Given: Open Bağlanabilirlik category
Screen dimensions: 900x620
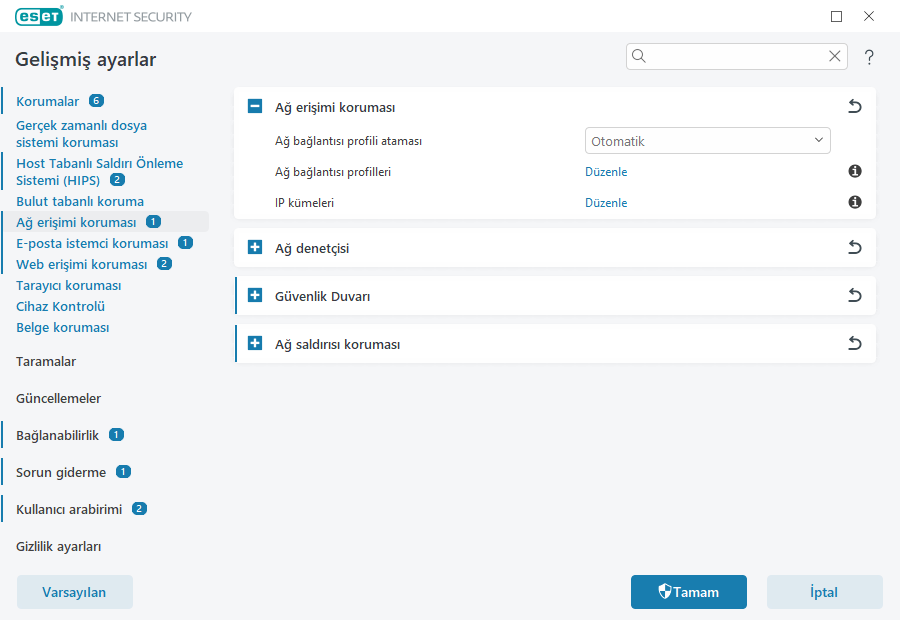Looking at the screenshot, I should 57,436.
